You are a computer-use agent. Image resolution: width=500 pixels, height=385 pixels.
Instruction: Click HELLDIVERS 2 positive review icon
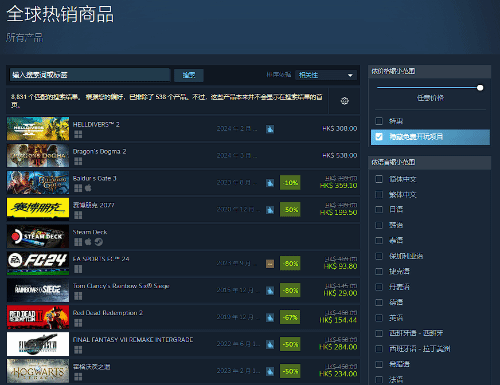[x=270, y=129]
